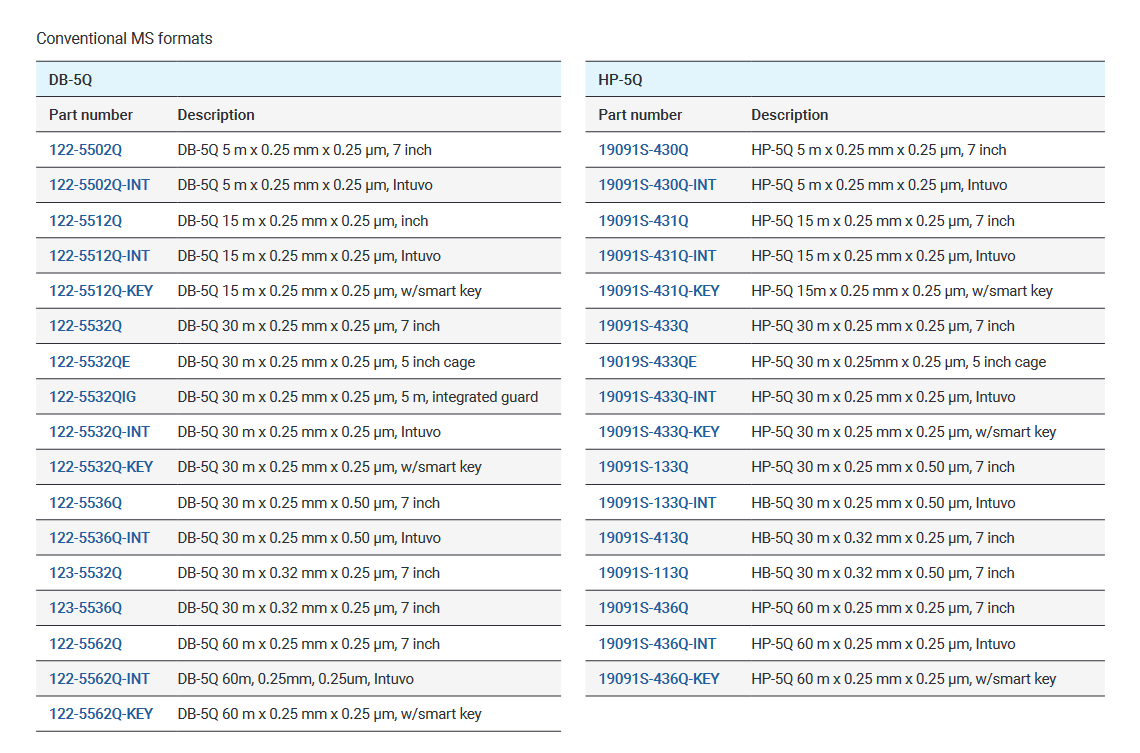Select 'HP-5Q 60 m x 0.25 mm x 0.25 µm, Intuvo' text
Viewport: 1140px width, 753px height.
pos(883,643)
